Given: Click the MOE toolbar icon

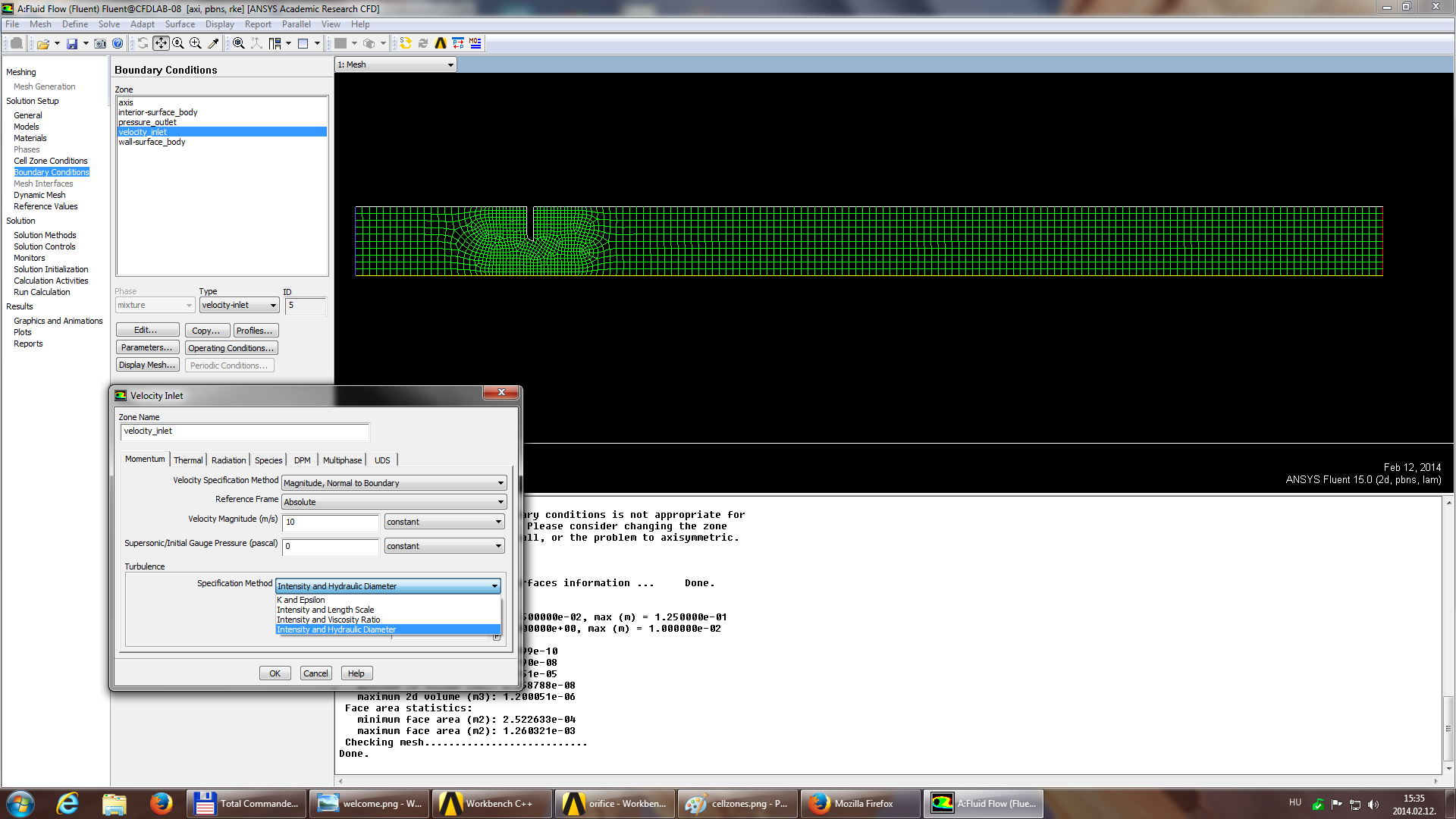Looking at the screenshot, I should 475,44.
